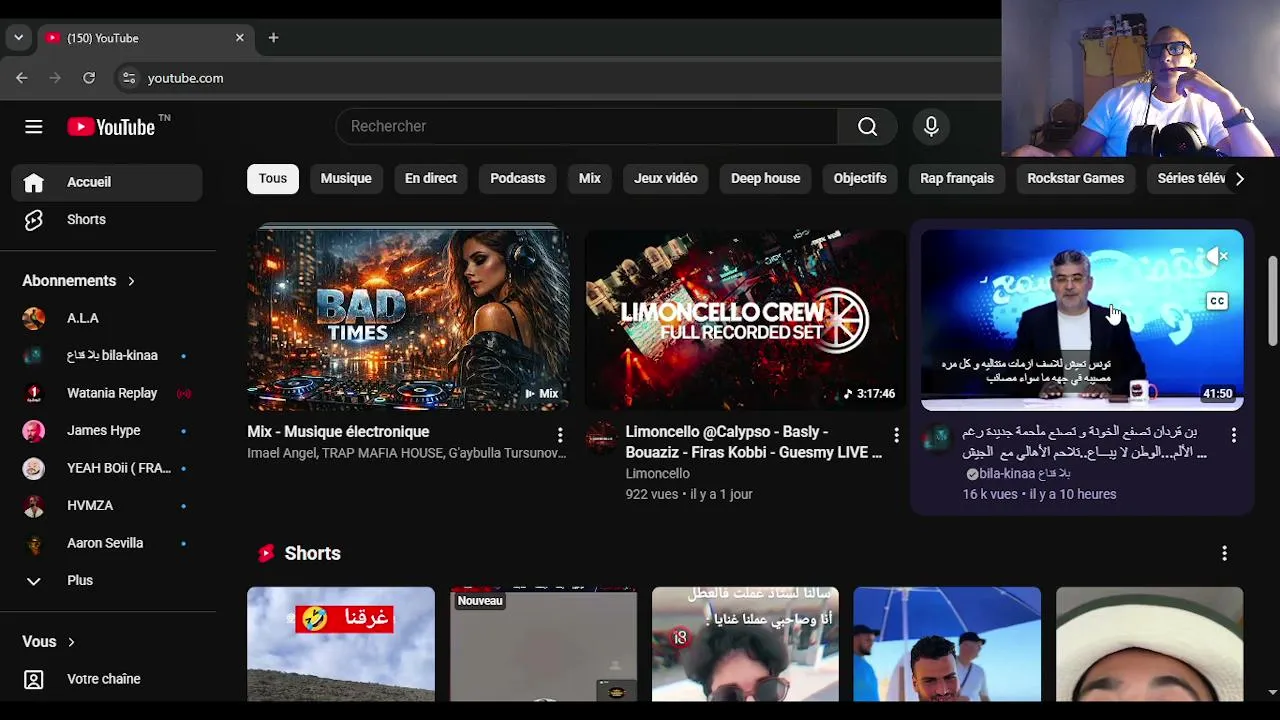Select the Jeux vidéo filter chip
Image resolution: width=1280 pixels, height=720 pixels.
666,178
